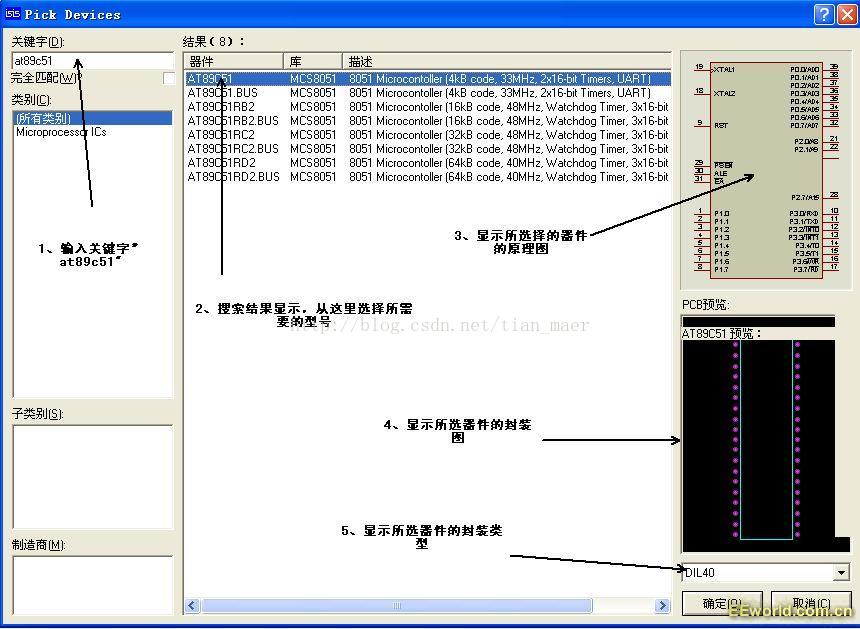This screenshot has width=860, height=629.
Task: Click the schematic preview of AT89C51
Action: point(766,170)
